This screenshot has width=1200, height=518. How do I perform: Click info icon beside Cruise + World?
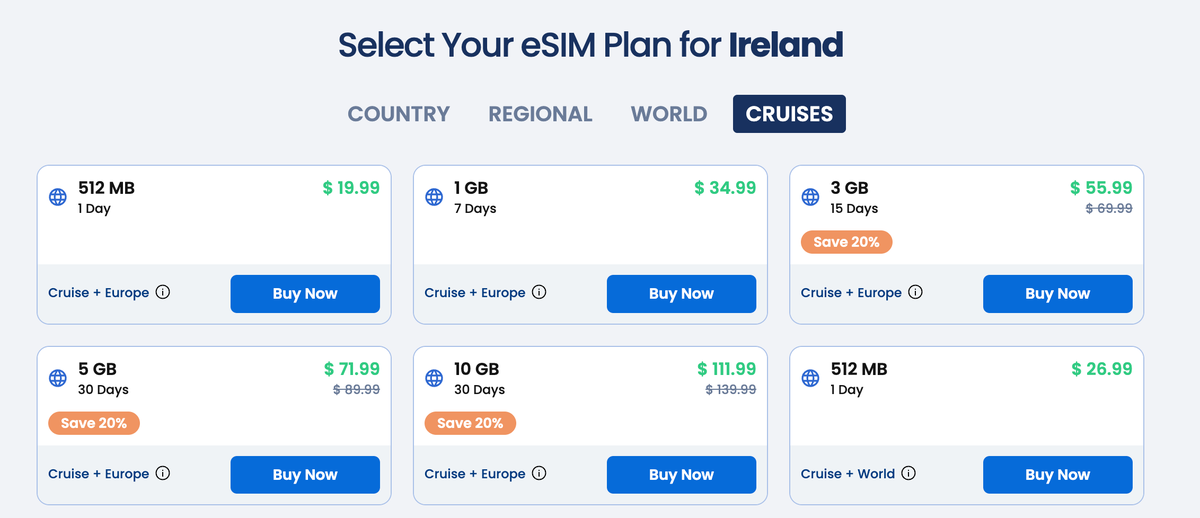click(x=909, y=474)
